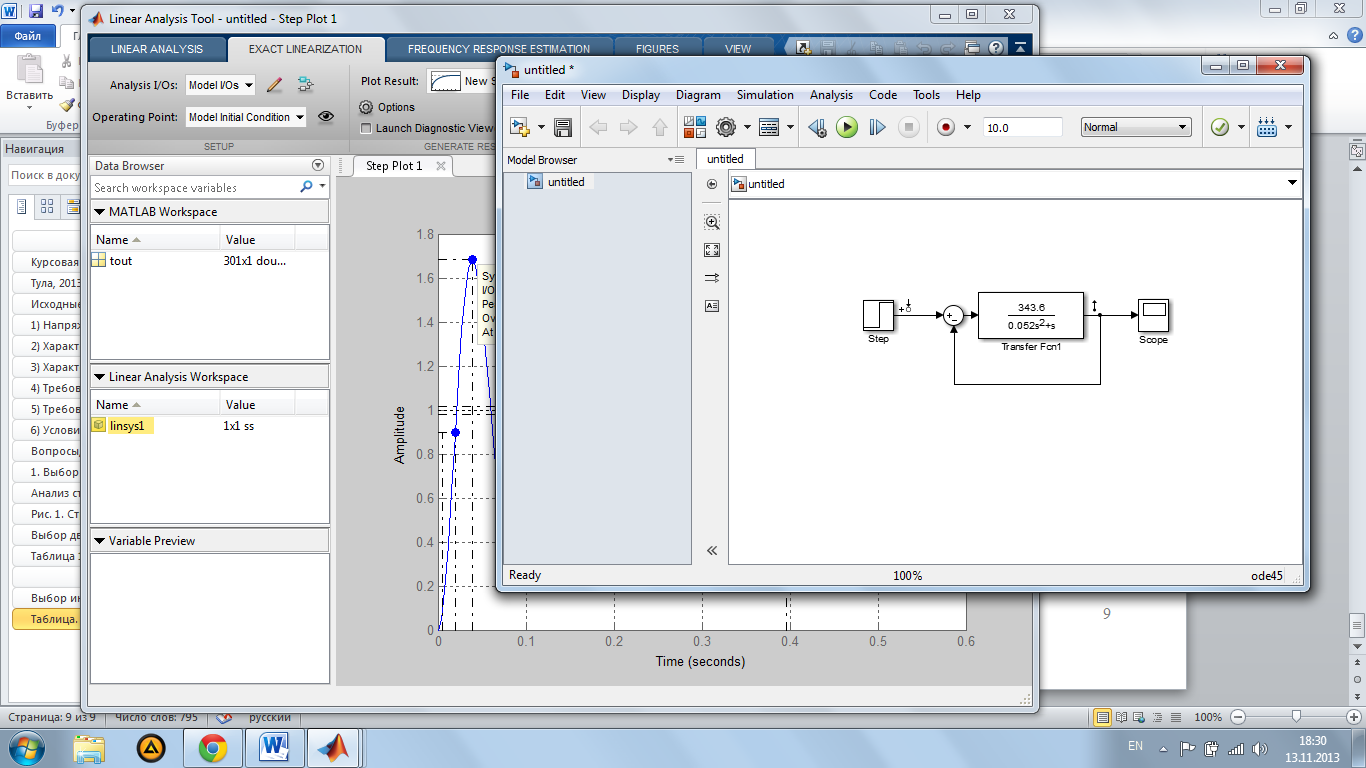
Task: Select tout variable in MATLAB Workspace
Action: tap(120, 261)
